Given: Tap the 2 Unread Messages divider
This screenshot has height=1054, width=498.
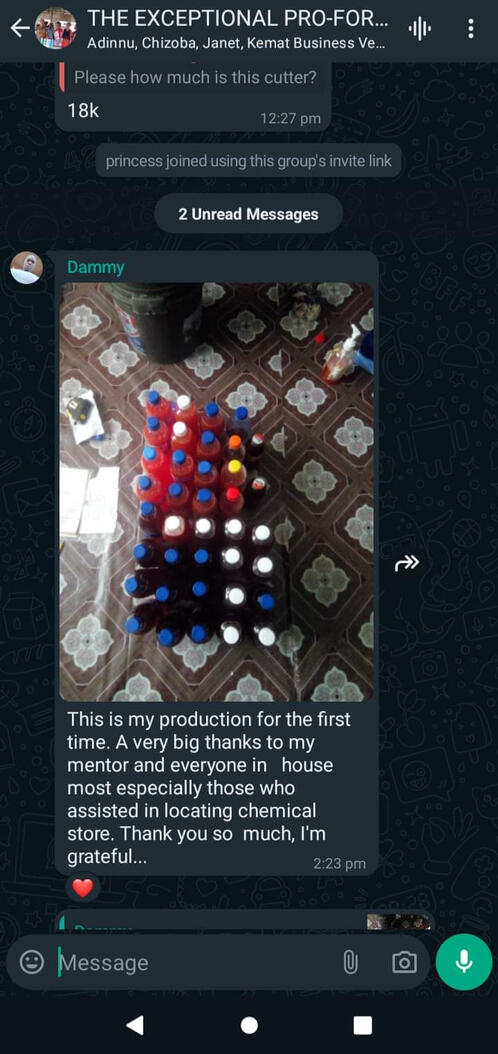Looking at the screenshot, I should pyautogui.click(x=248, y=214).
